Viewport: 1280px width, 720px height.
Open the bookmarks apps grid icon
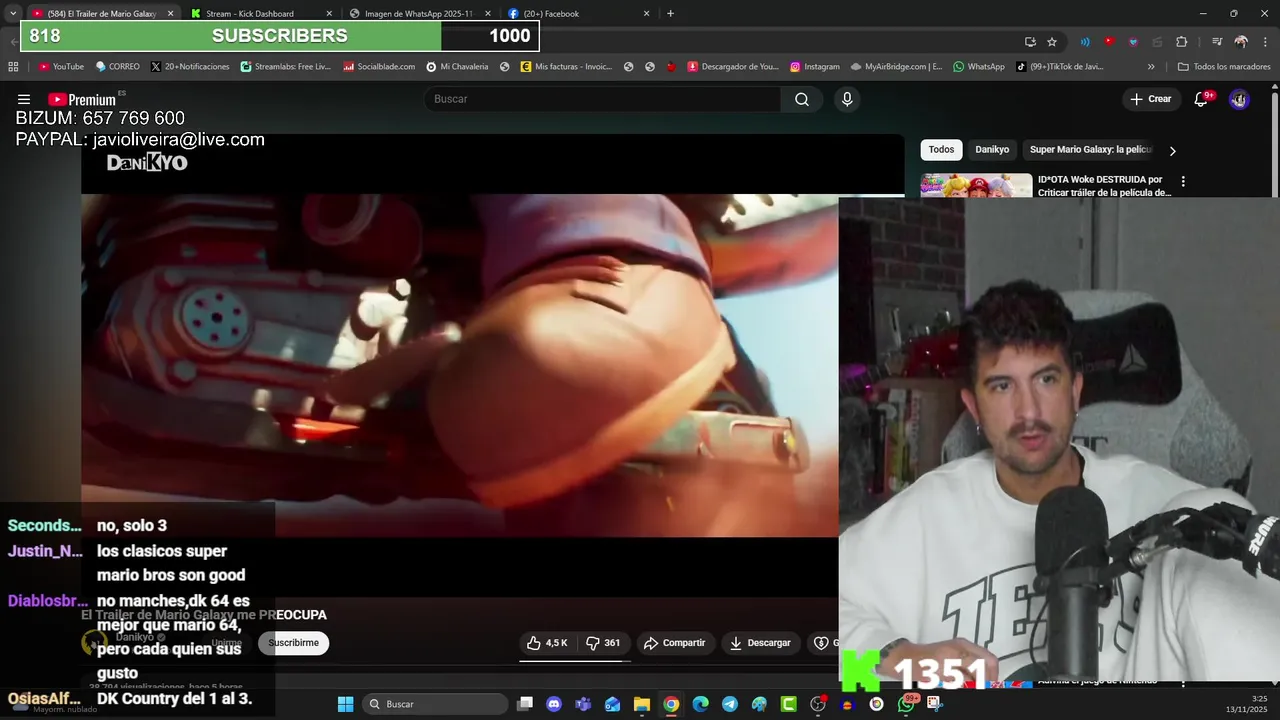(13, 67)
